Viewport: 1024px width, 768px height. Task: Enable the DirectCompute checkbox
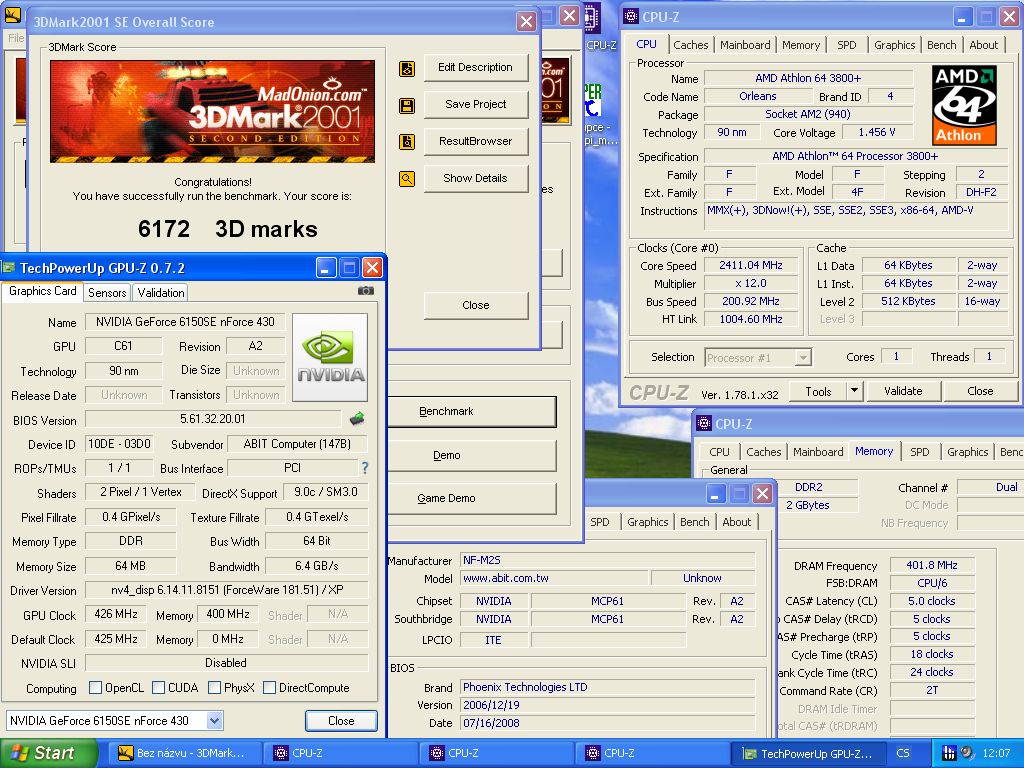pos(269,687)
